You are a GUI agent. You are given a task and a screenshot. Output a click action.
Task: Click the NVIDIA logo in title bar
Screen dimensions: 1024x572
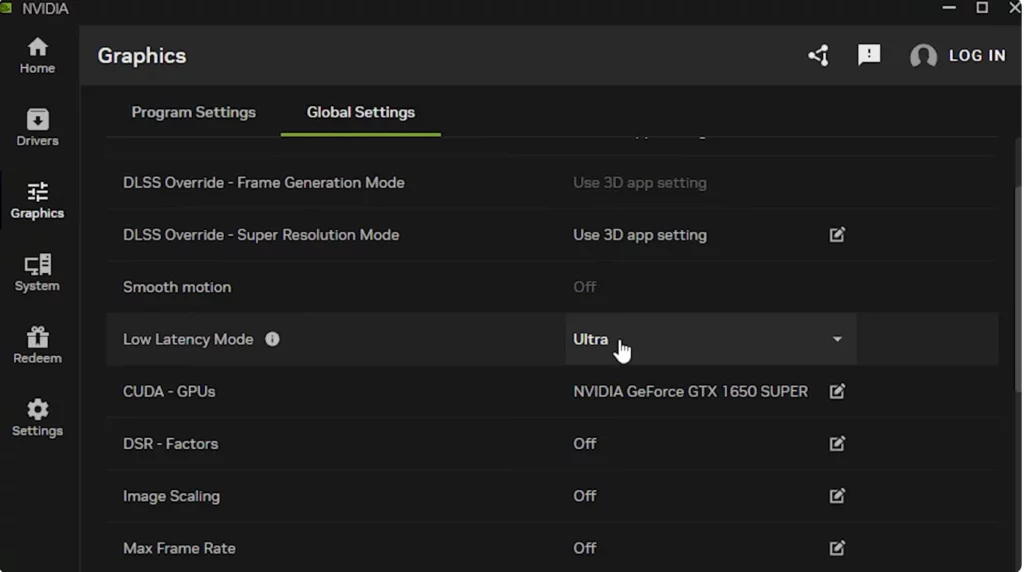tap(7, 8)
